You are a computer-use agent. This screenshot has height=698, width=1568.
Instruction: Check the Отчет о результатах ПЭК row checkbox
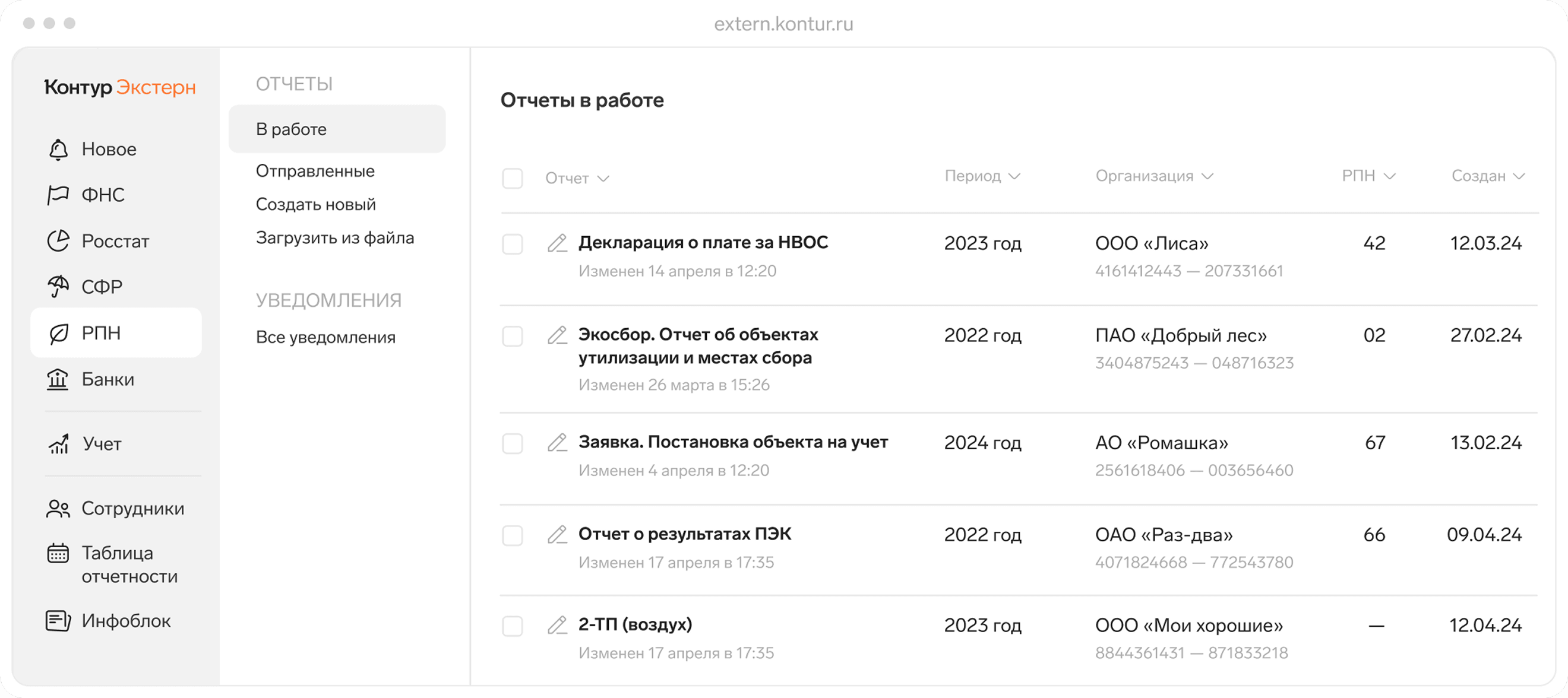[512, 535]
